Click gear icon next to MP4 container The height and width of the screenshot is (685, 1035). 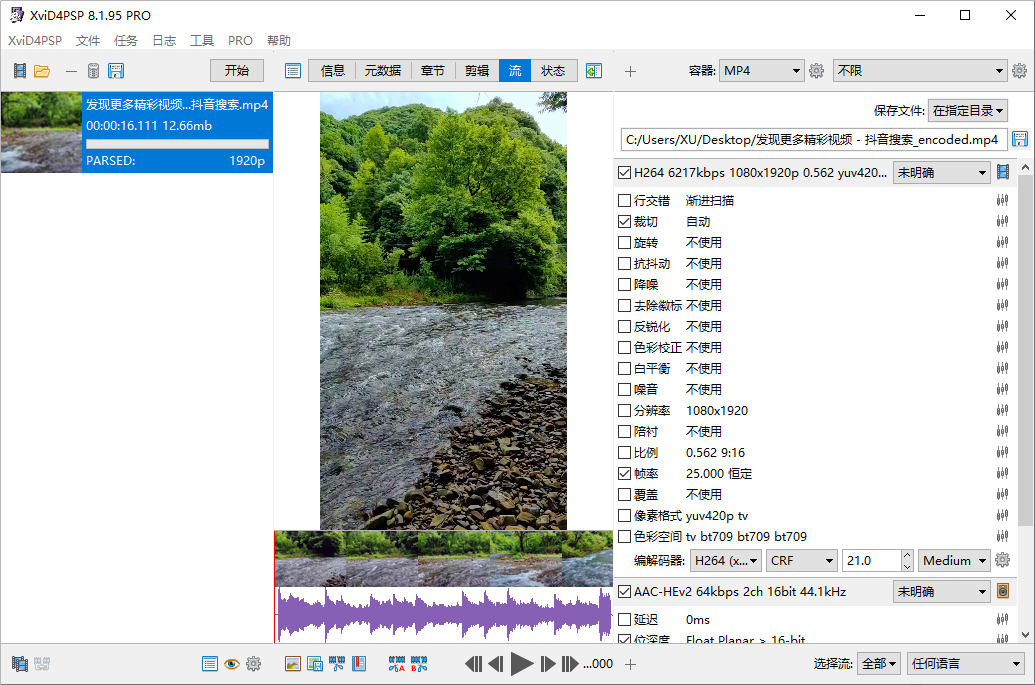pyautogui.click(x=816, y=71)
